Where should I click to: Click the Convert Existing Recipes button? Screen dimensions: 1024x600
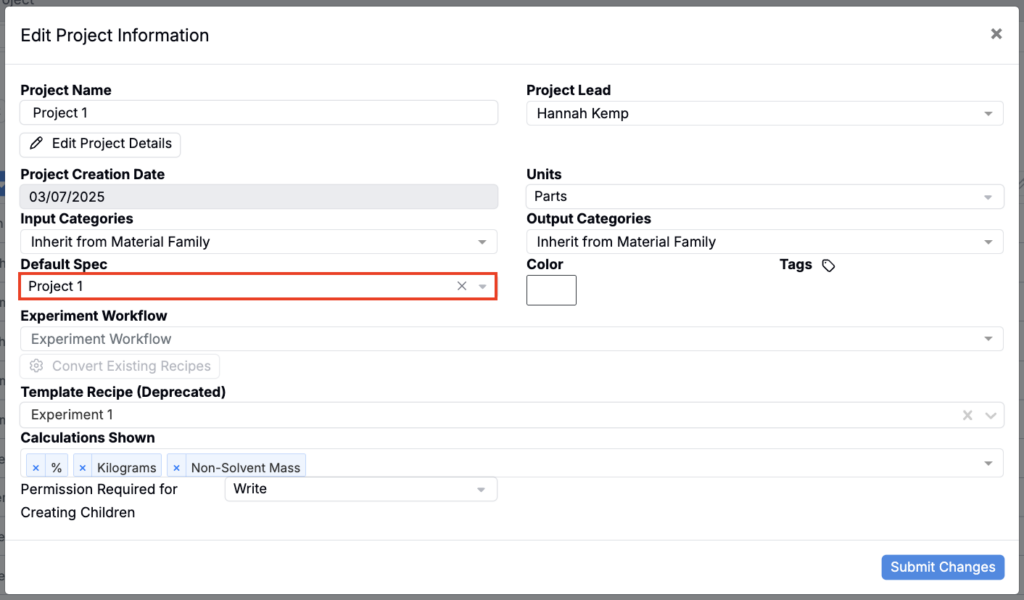(120, 366)
